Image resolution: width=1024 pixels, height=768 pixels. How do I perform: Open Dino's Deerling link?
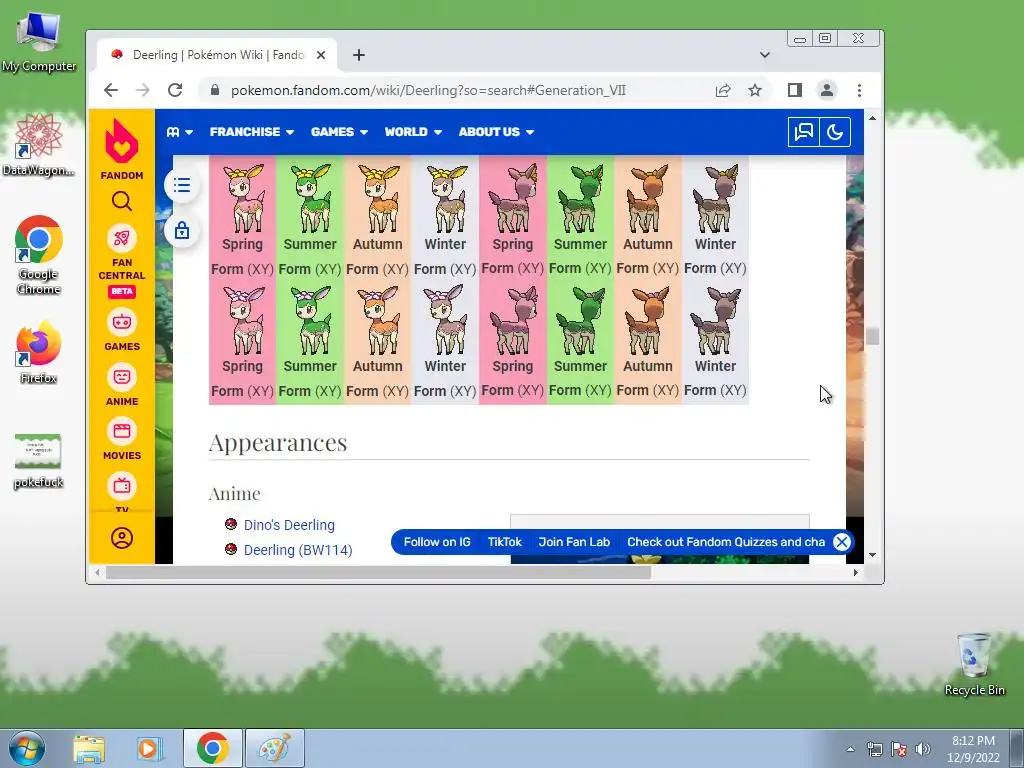(289, 525)
